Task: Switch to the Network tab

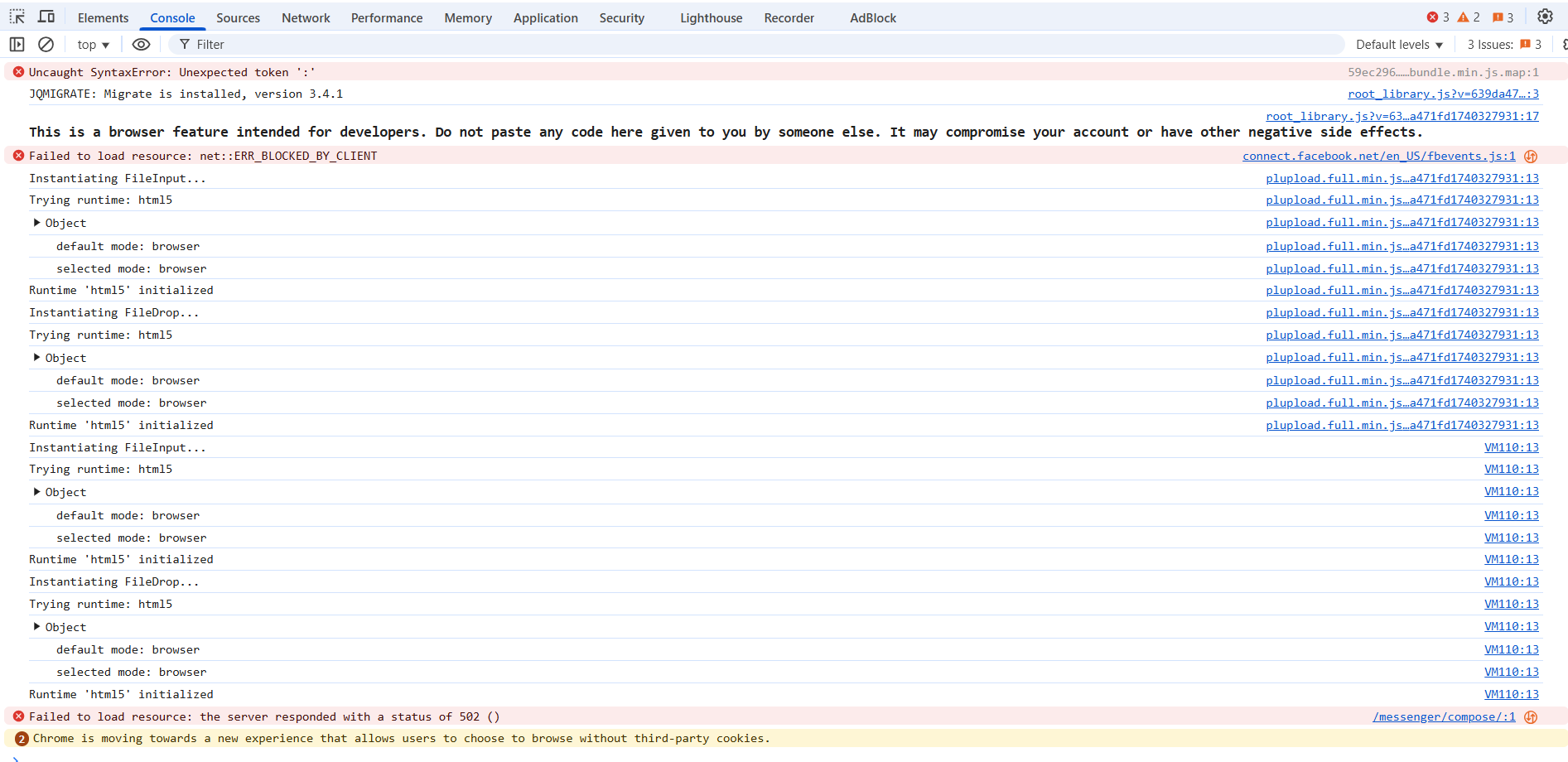Action: (x=306, y=17)
